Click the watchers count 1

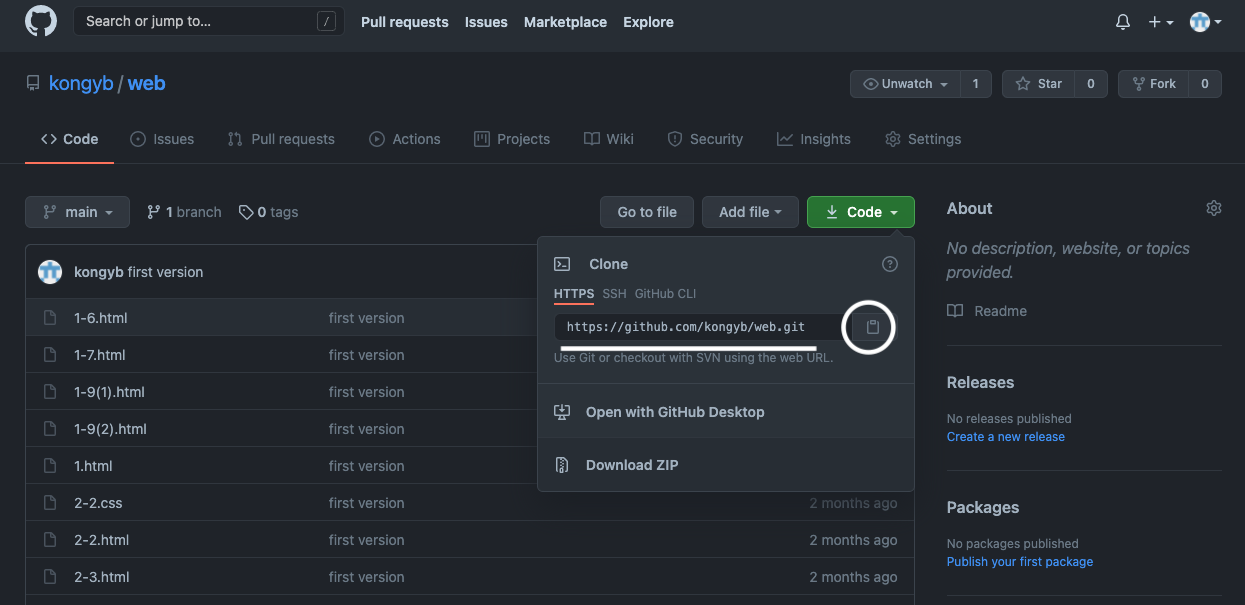pyautogui.click(x=975, y=84)
